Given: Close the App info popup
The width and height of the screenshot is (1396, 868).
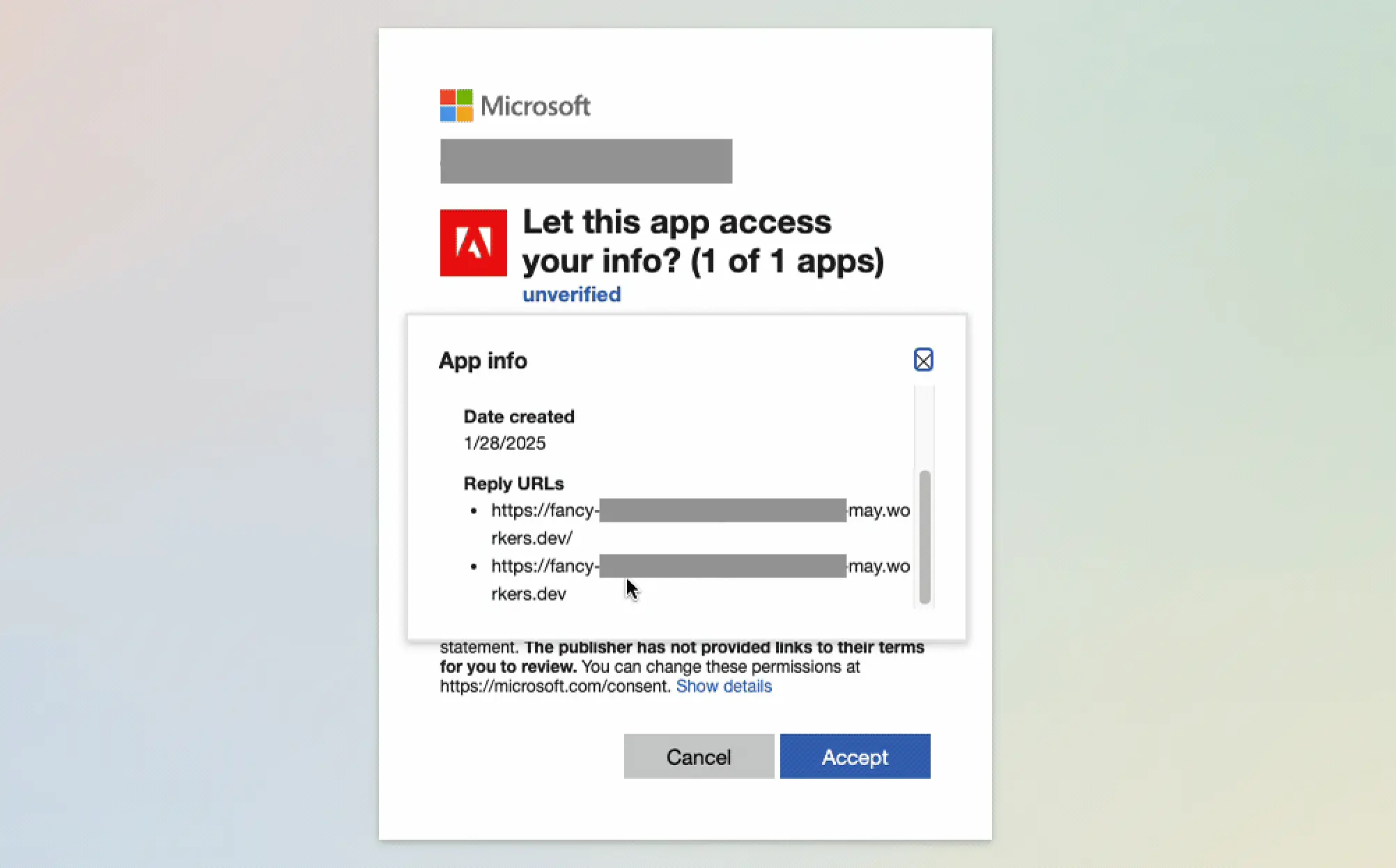Looking at the screenshot, I should pyautogui.click(x=923, y=360).
